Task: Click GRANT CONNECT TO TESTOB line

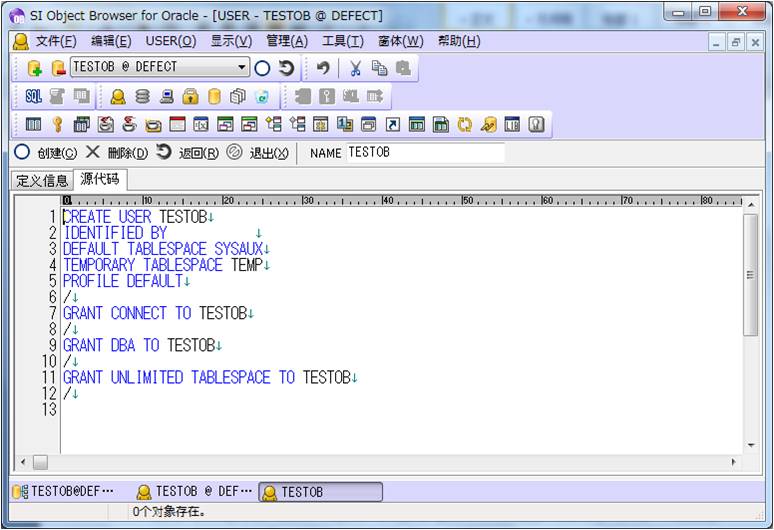Action: point(155,313)
